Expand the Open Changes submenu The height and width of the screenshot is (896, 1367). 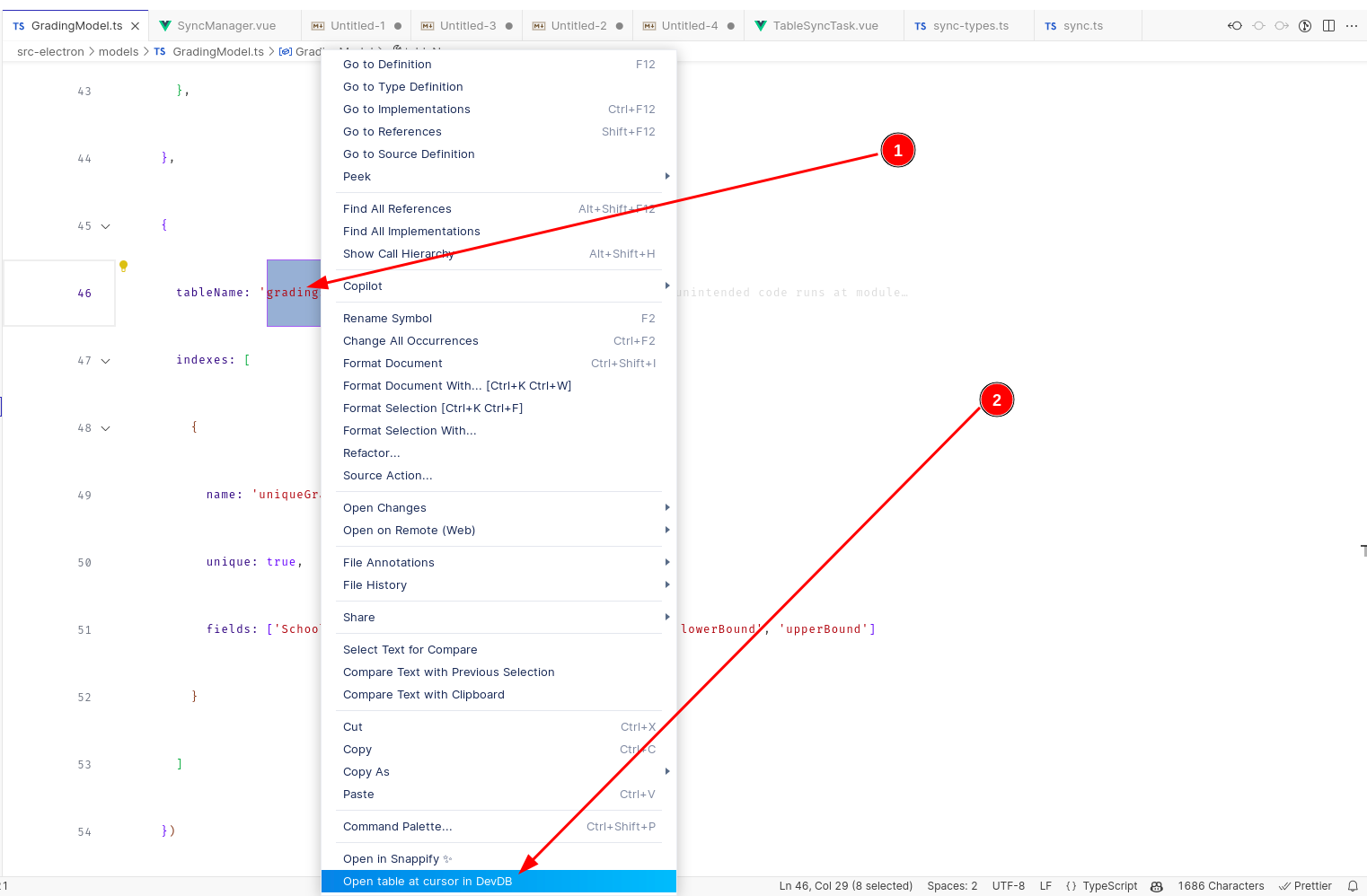499,508
